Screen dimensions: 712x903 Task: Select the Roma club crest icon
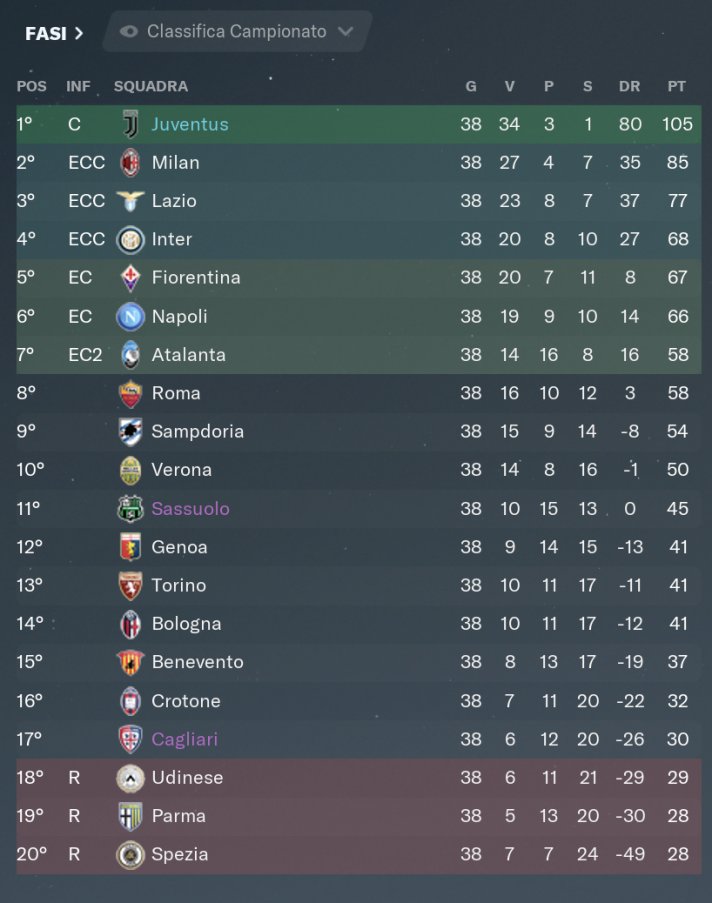pyautogui.click(x=131, y=393)
